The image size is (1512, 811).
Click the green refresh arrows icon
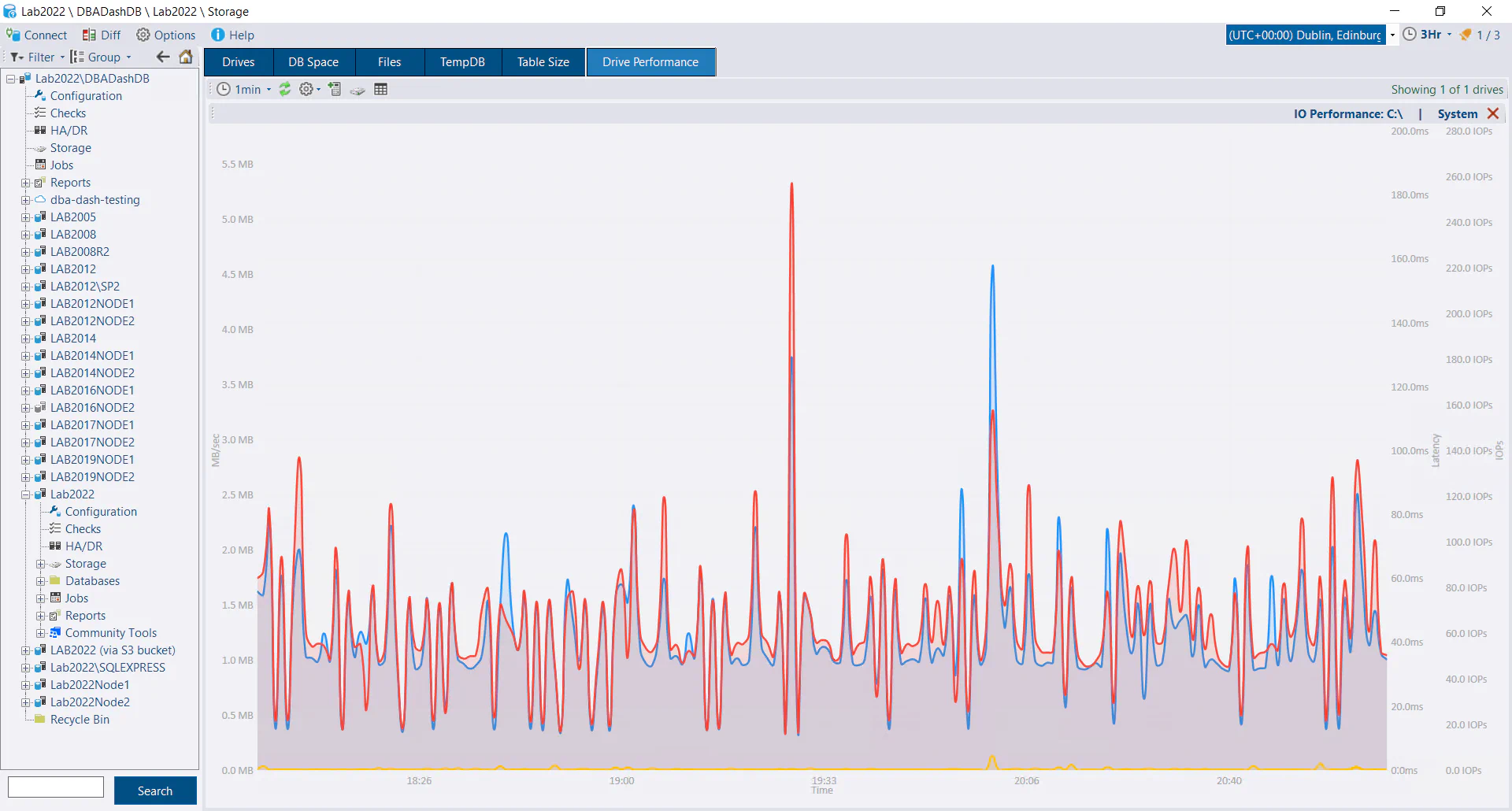coord(285,90)
